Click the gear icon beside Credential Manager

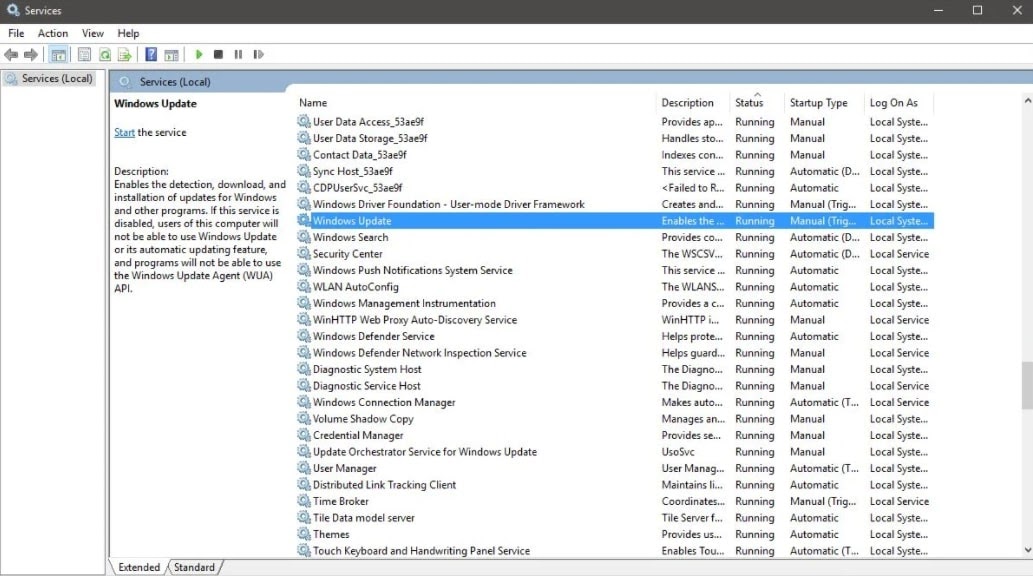304,435
